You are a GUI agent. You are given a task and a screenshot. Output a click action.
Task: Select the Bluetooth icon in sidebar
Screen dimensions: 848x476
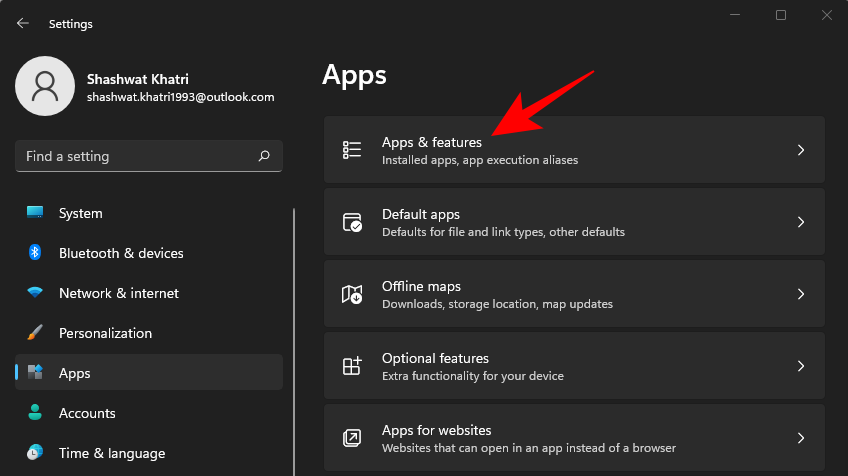click(35, 252)
